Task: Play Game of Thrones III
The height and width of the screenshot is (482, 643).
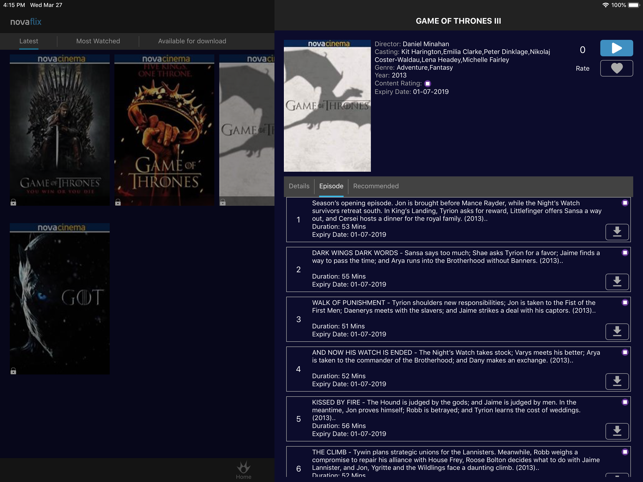Action: click(616, 48)
